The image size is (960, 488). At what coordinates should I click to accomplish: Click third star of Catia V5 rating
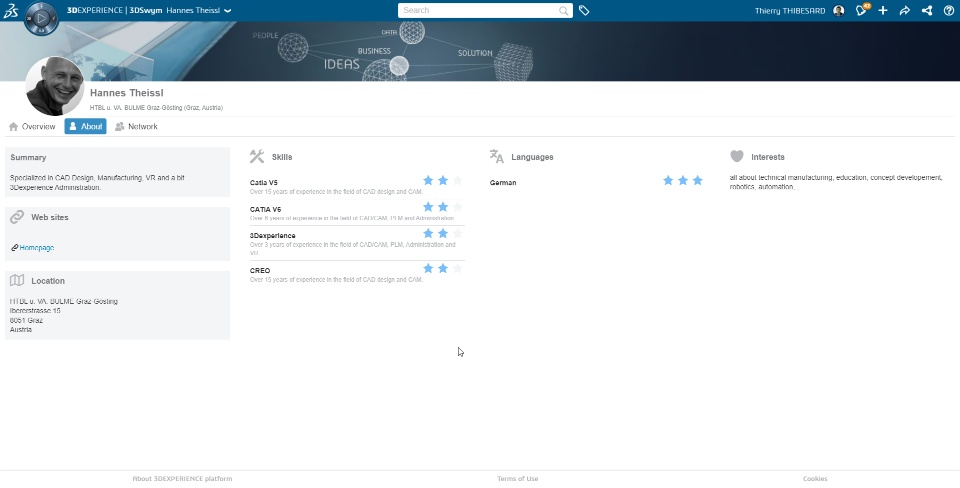tap(457, 180)
